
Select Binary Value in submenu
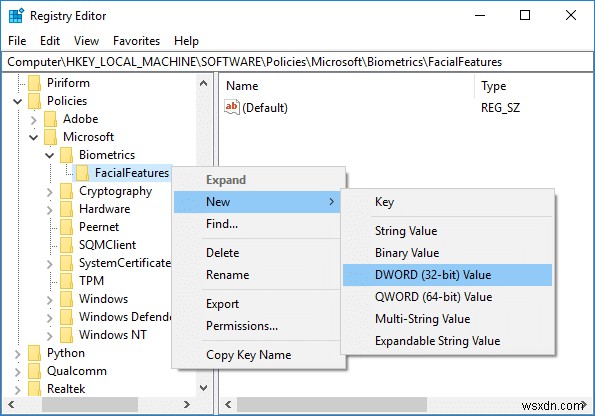click(x=447, y=253)
